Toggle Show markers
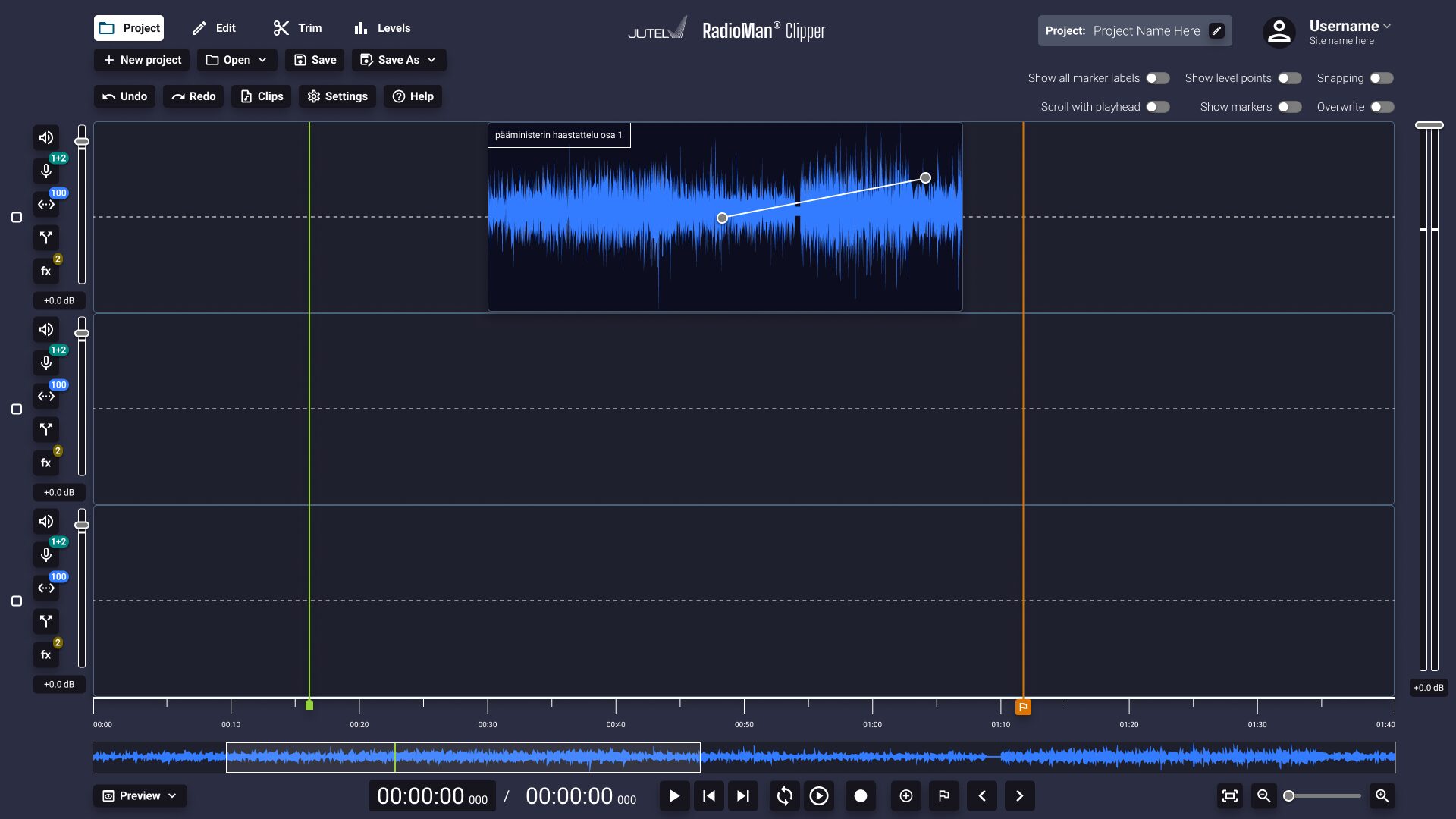1456x819 pixels. (1290, 107)
